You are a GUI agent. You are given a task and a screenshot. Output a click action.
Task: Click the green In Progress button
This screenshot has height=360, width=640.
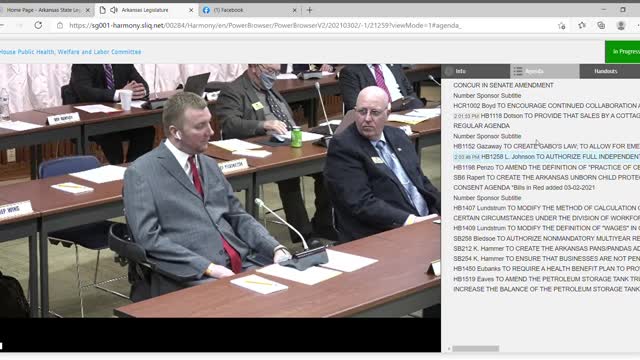point(622,51)
